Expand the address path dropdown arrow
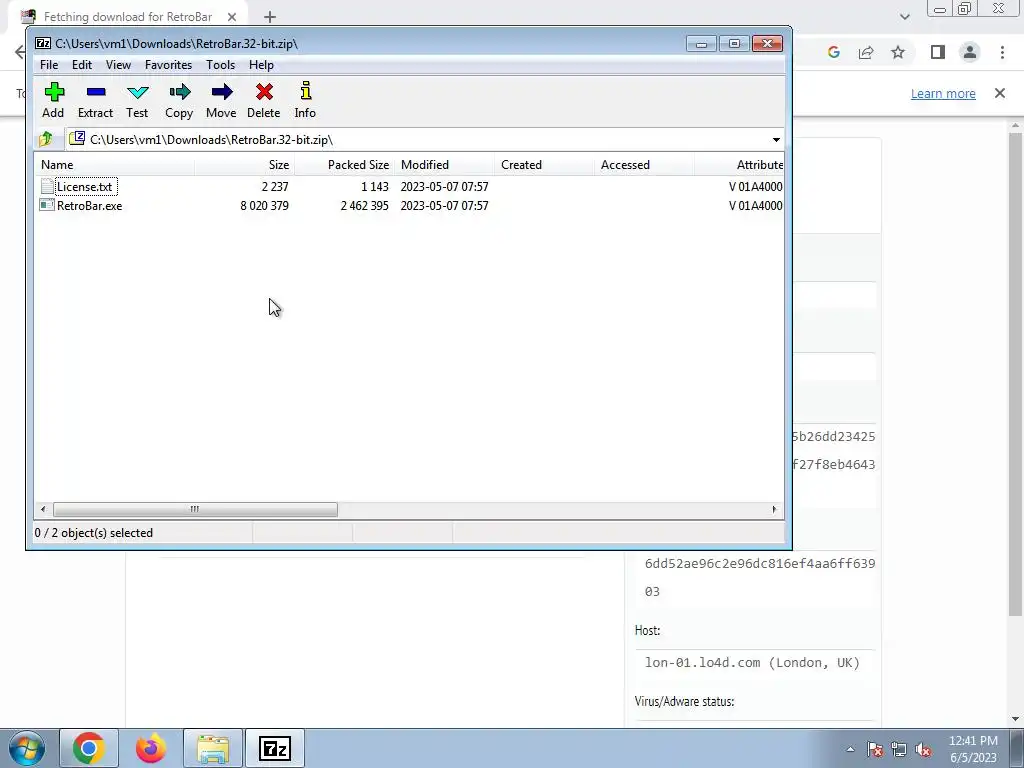 776,140
